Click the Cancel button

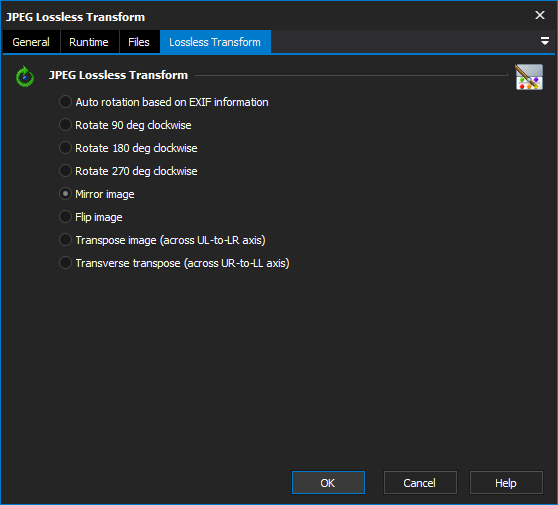pyautogui.click(x=420, y=483)
